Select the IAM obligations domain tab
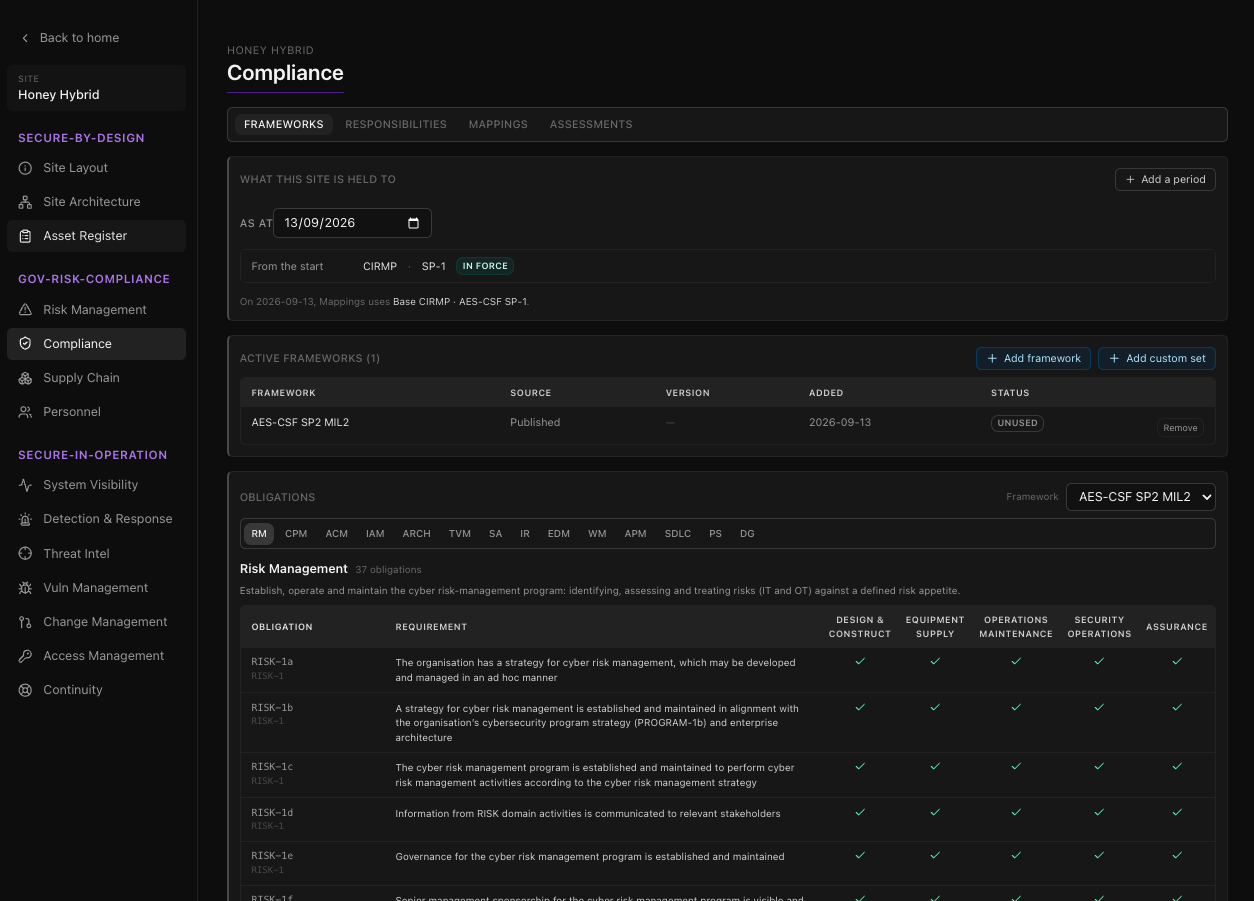1254x901 pixels. point(375,534)
